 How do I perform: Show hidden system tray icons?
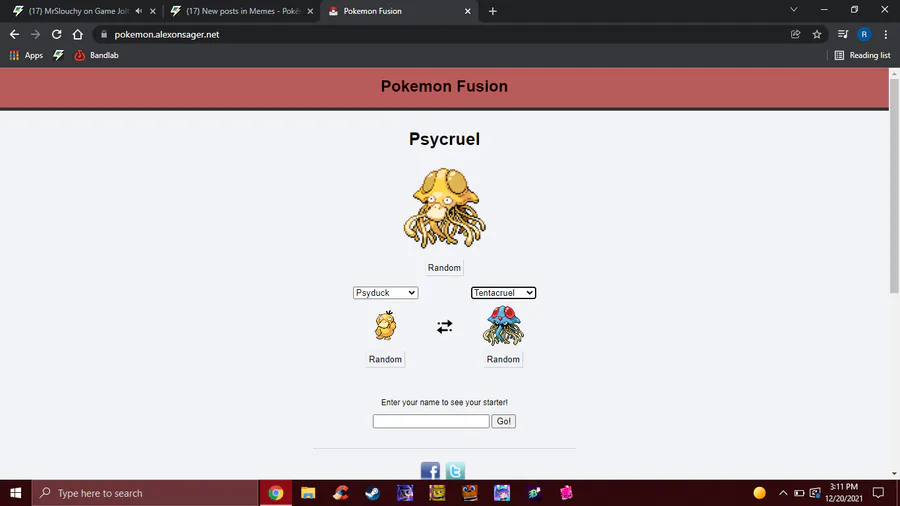[x=783, y=493]
